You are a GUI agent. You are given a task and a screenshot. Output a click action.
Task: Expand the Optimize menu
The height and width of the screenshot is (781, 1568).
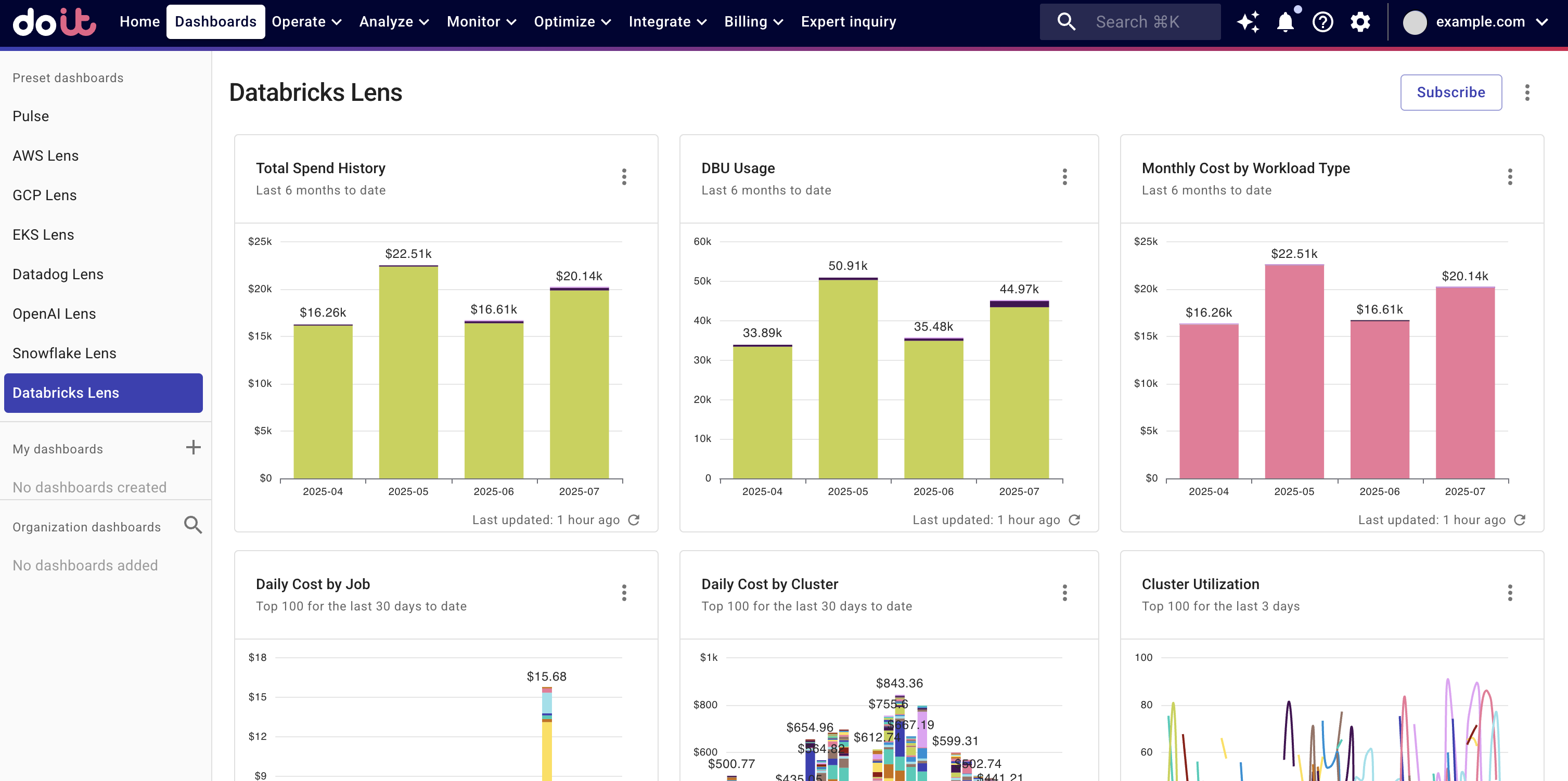(572, 22)
